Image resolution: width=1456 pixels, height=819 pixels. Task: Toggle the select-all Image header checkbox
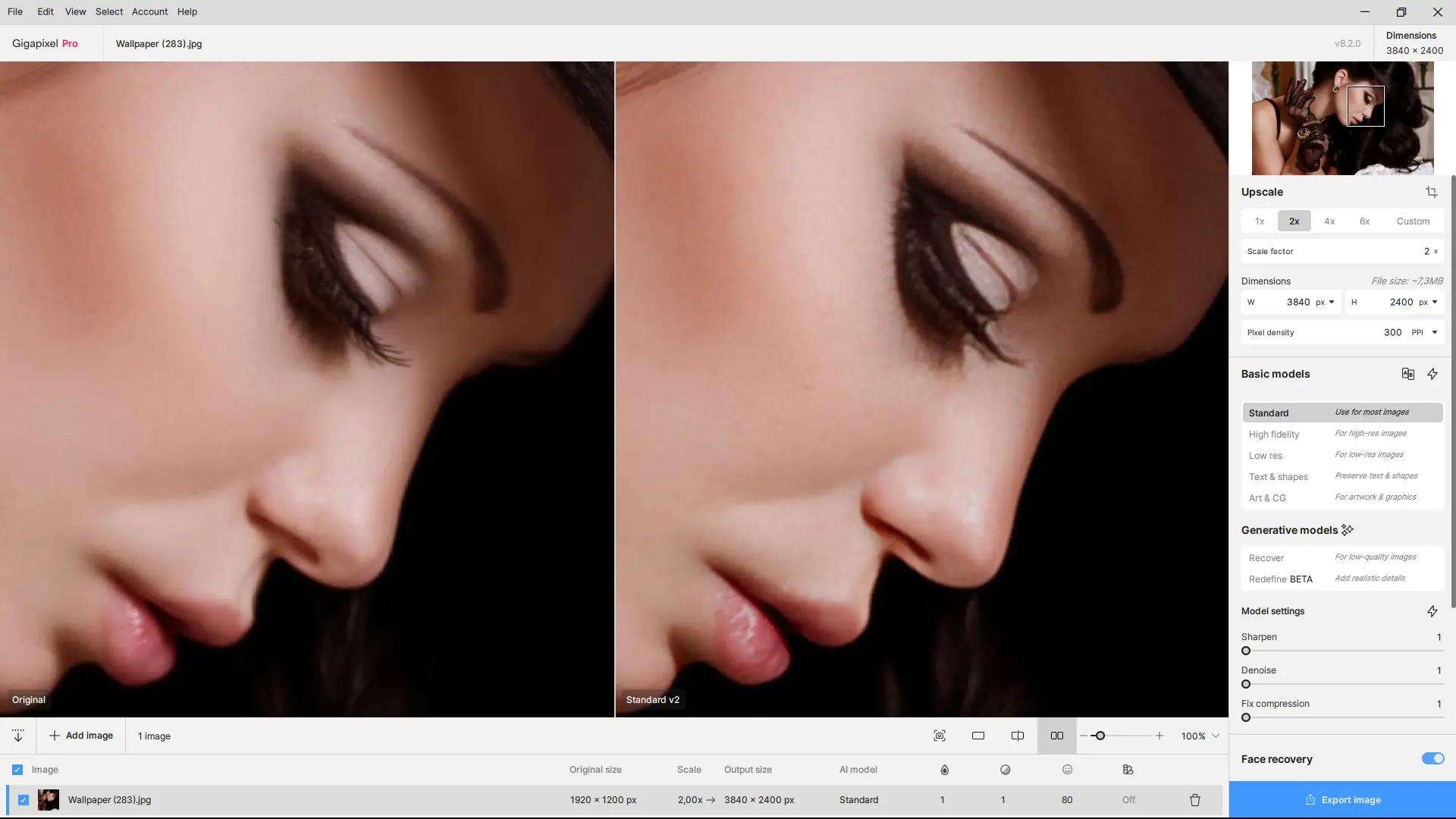(17, 770)
